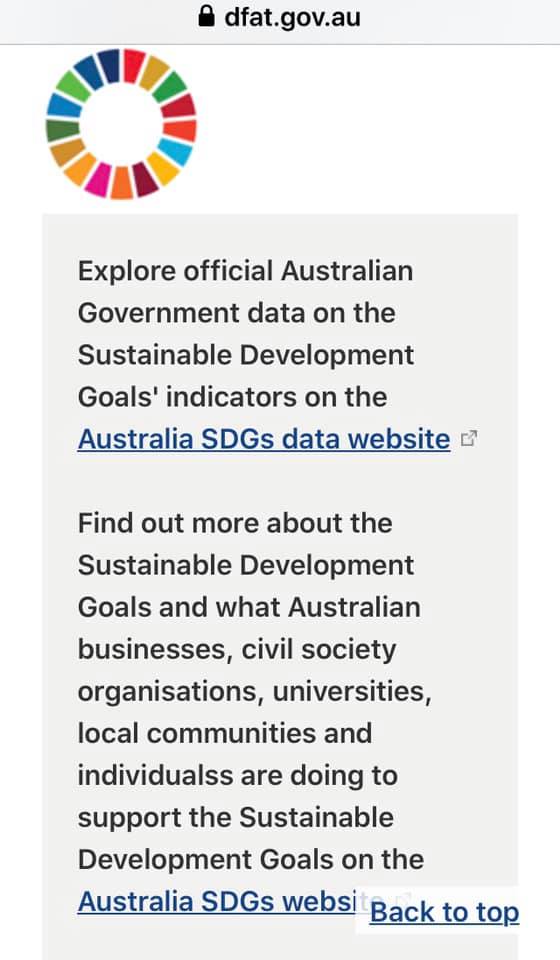Select the bright yellow wheel segment
Screen dimensions: 560x960
coord(162,168)
